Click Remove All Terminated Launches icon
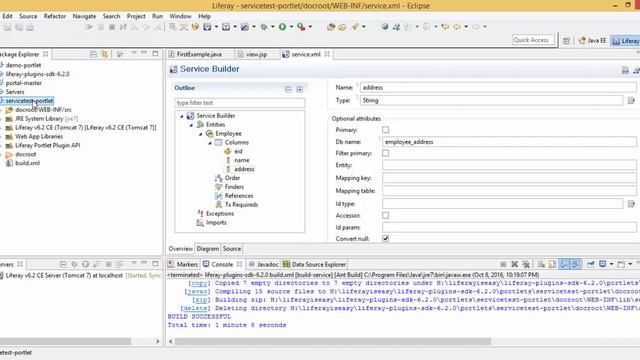The height and width of the screenshot is (360, 640). [x=526, y=264]
